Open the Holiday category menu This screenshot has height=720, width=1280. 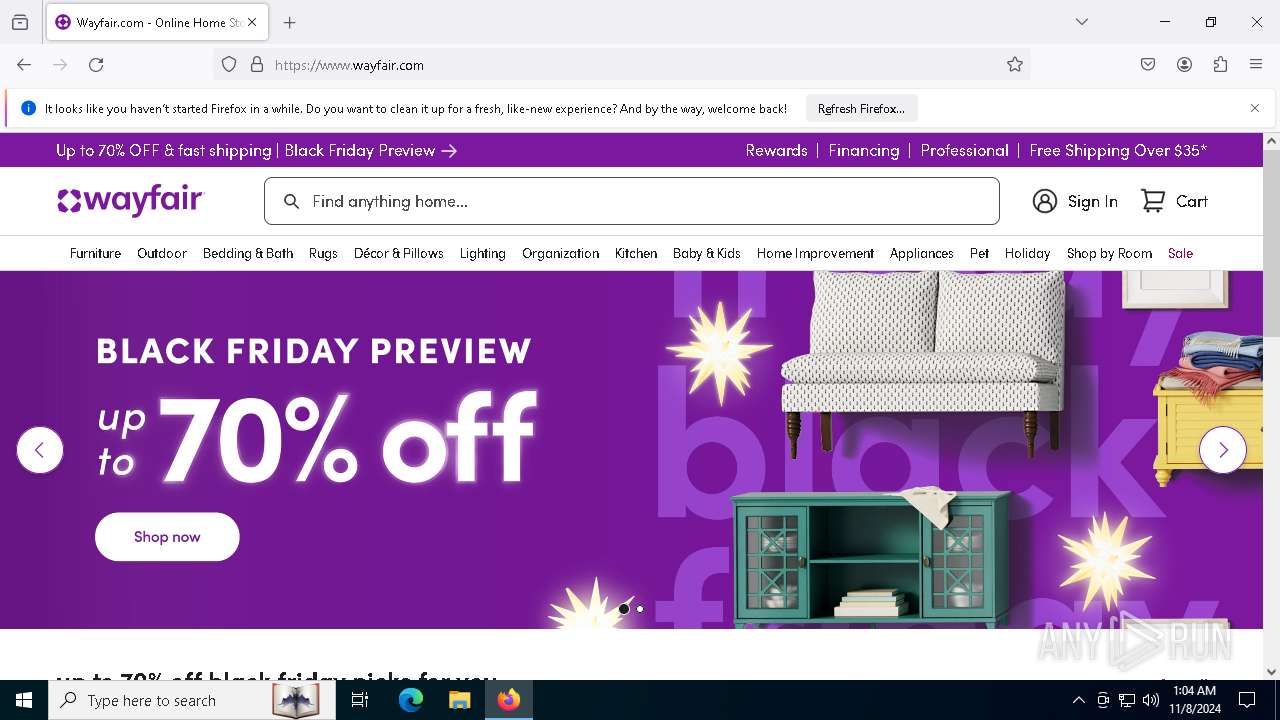pos(1027,254)
